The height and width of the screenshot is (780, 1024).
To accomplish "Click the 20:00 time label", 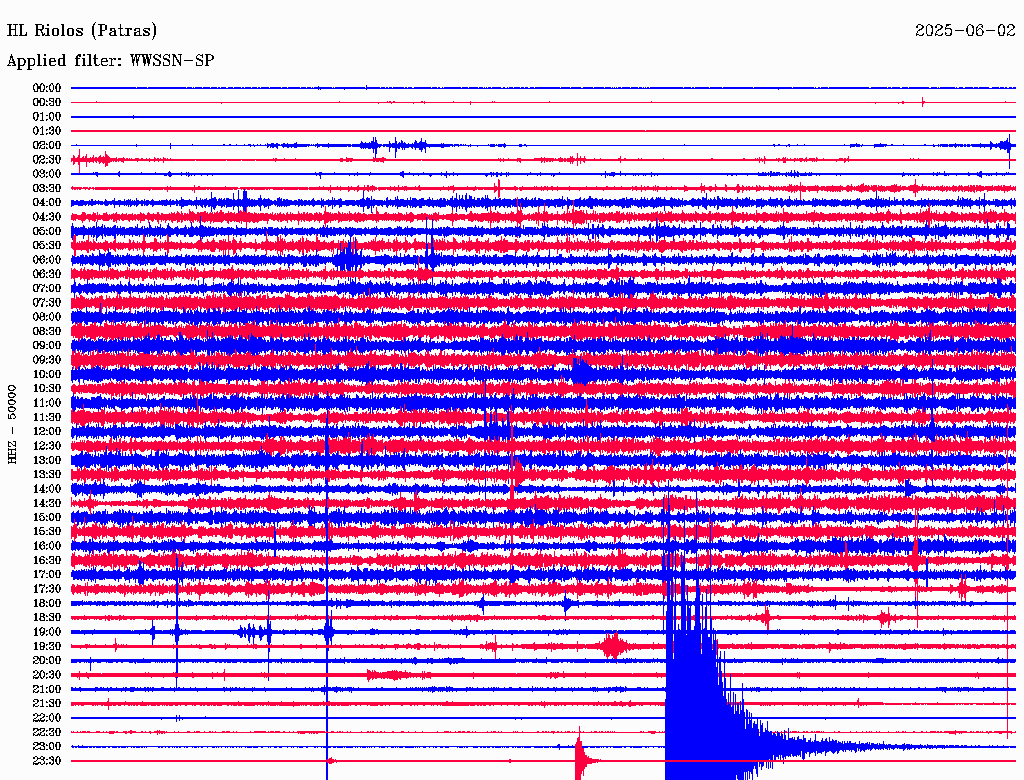I will coord(47,660).
